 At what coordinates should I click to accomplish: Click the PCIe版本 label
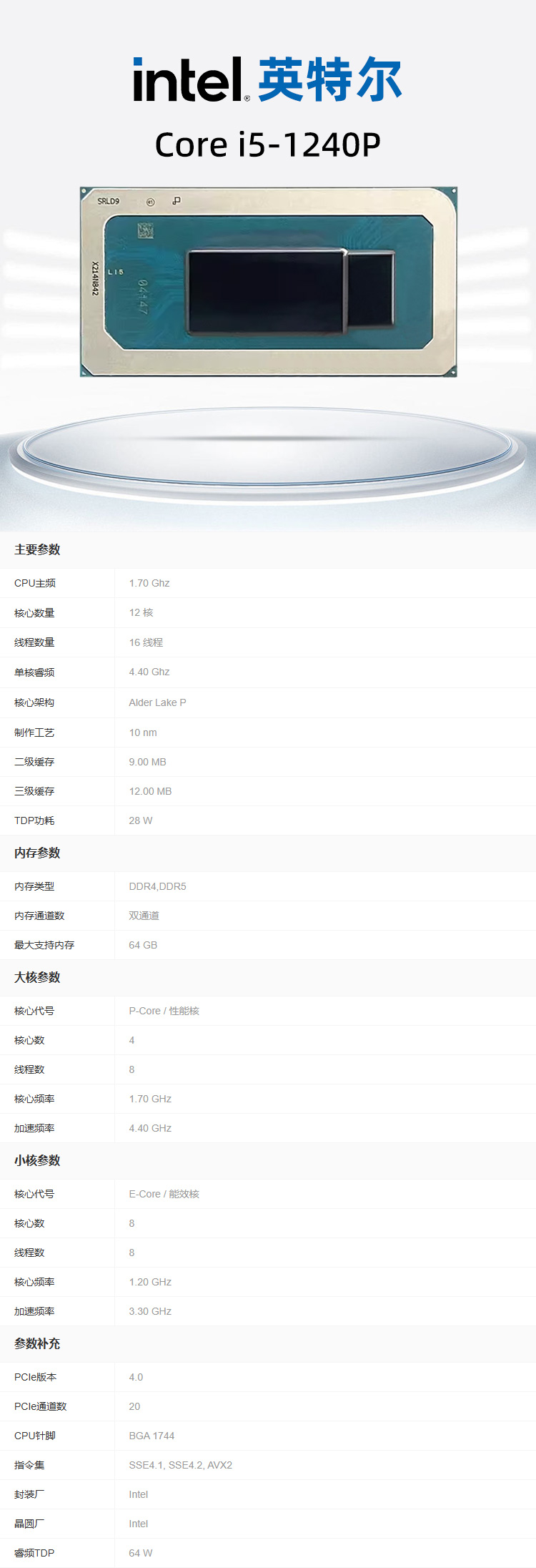(35, 1377)
